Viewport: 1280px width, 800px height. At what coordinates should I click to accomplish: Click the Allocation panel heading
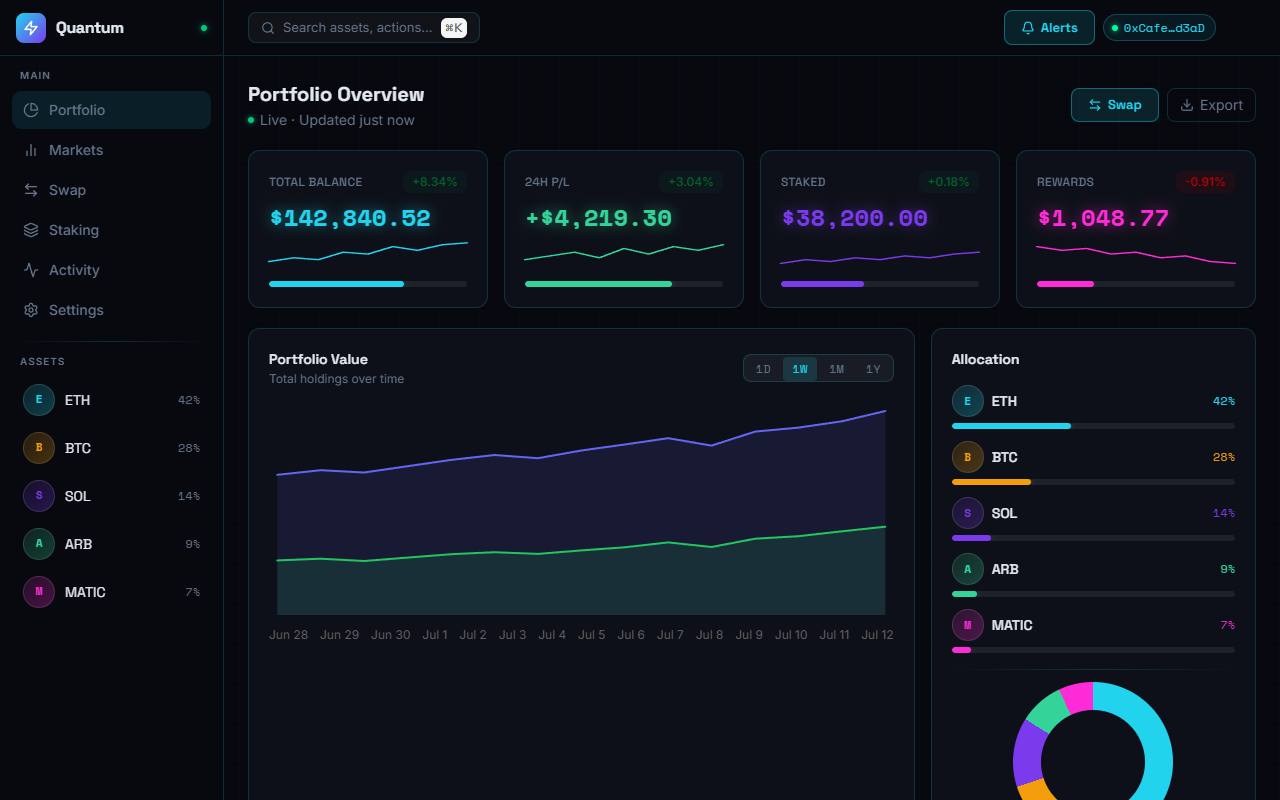986,359
